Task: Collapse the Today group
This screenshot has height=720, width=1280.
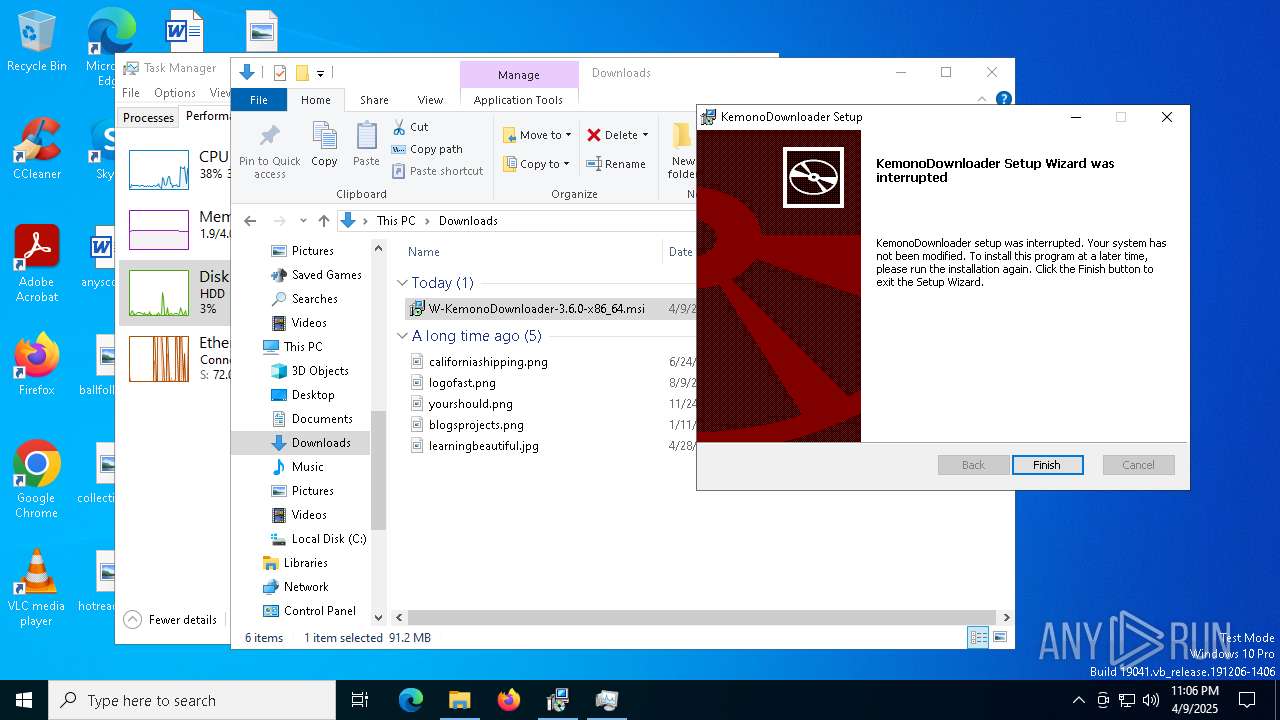Action: click(403, 283)
